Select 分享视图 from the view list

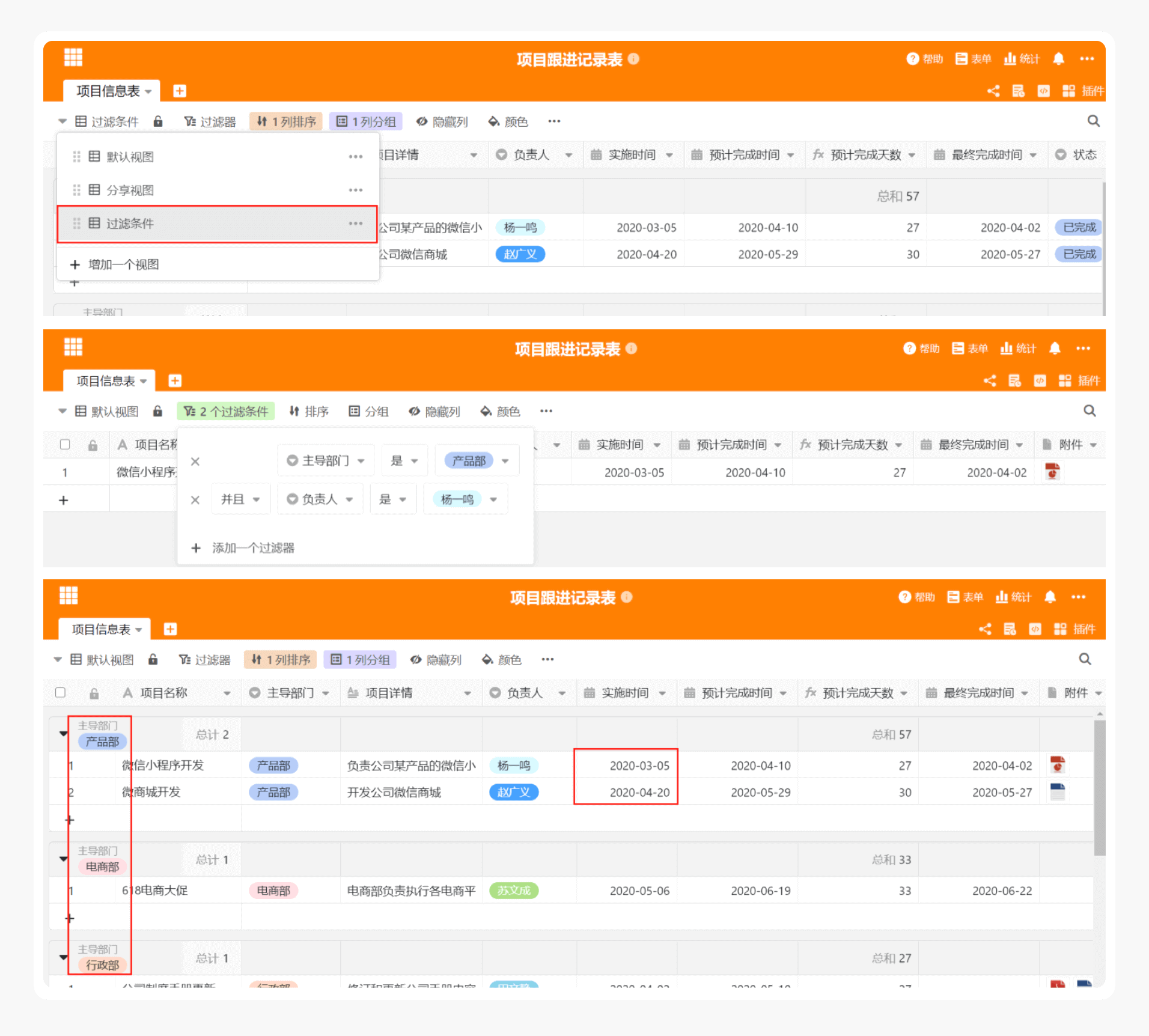coord(130,190)
